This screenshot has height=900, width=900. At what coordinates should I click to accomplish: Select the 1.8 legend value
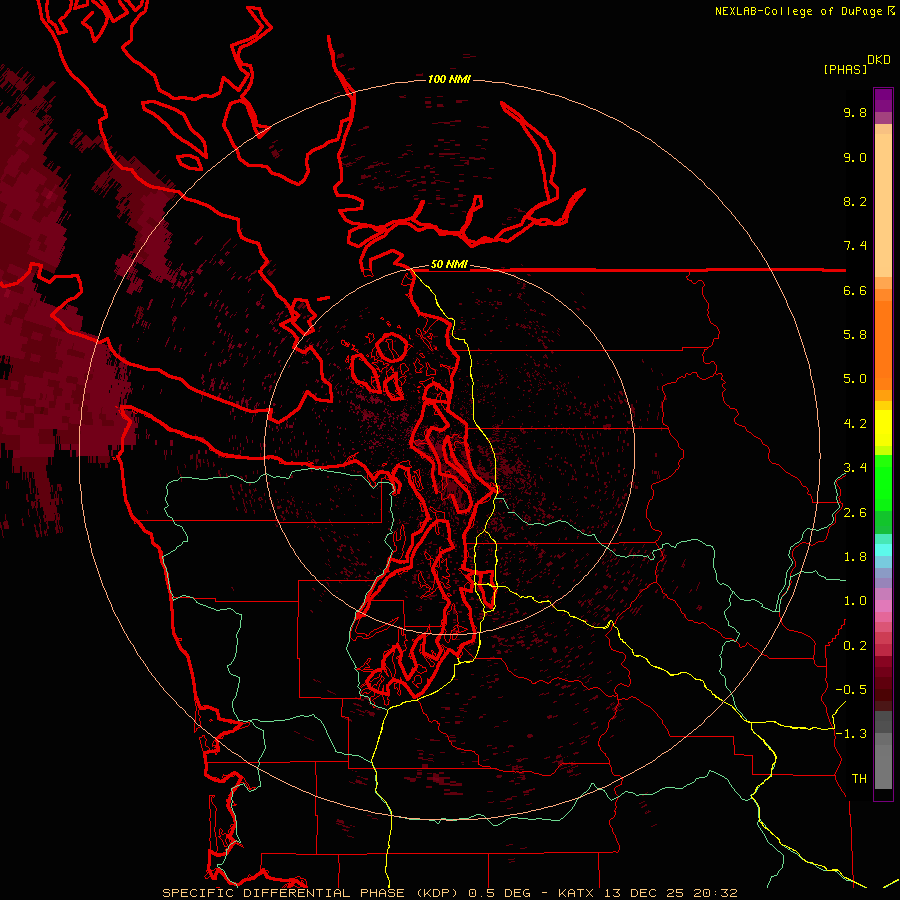click(x=855, y=557)
